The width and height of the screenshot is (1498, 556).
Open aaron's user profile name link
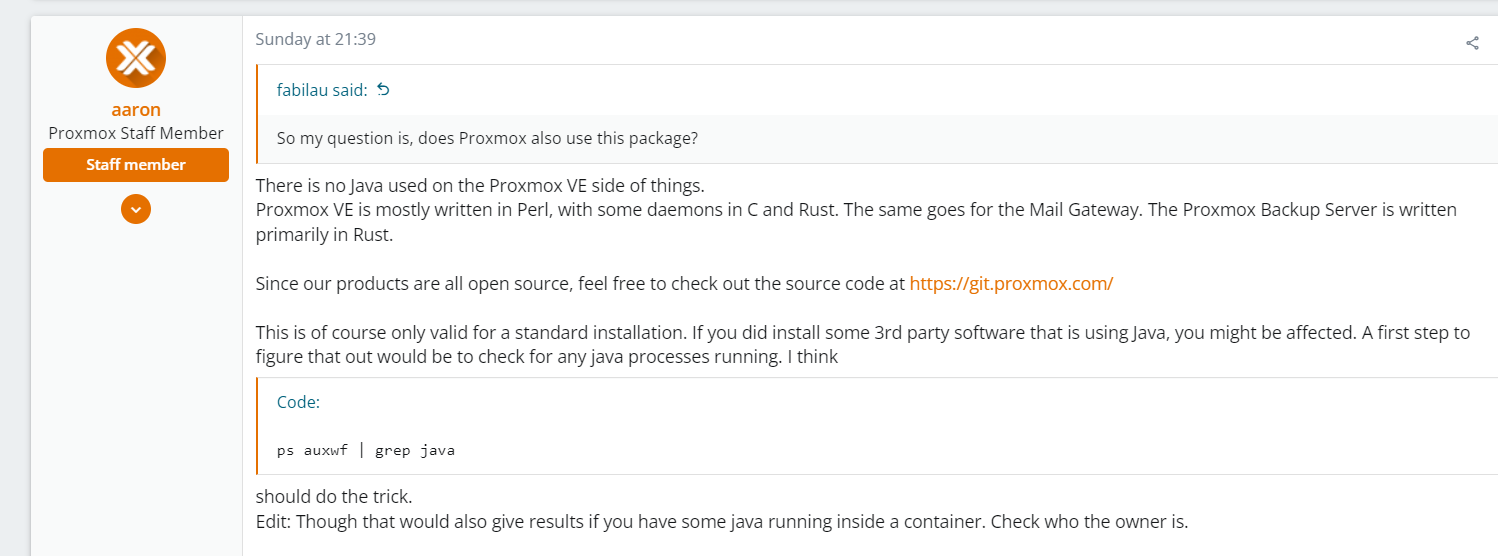[136, 109]
